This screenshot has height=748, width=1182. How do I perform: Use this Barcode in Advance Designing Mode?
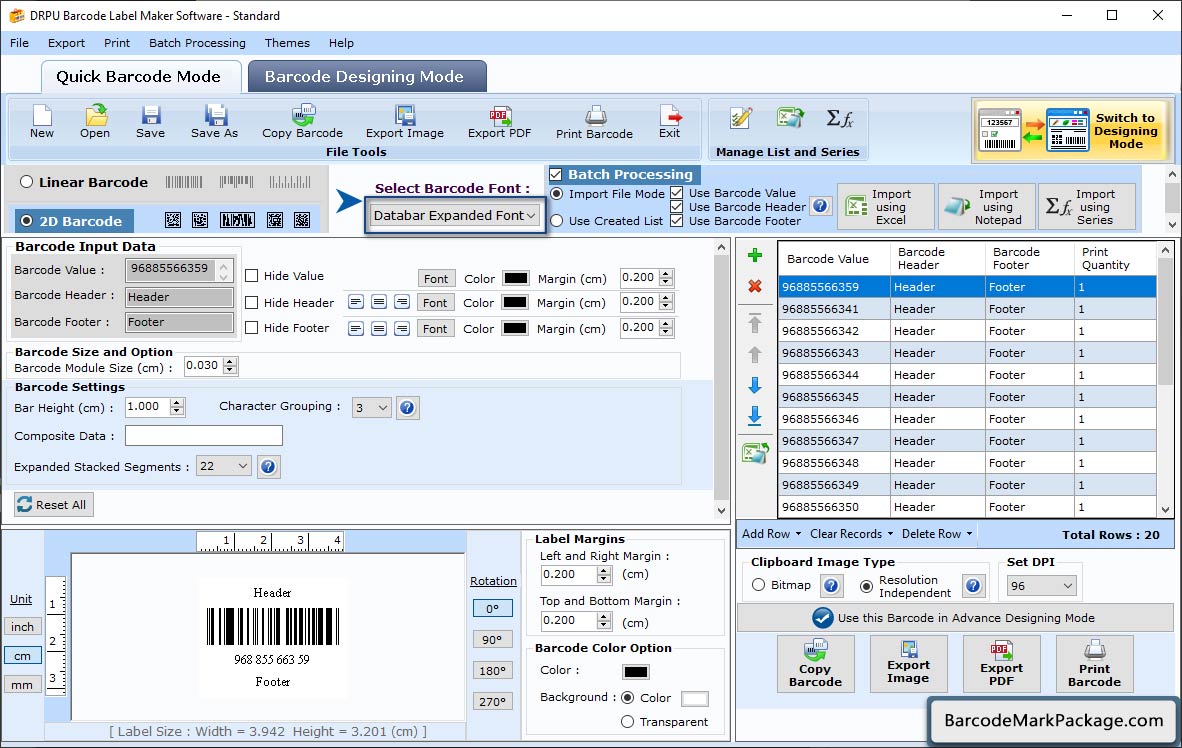(955, 618)
